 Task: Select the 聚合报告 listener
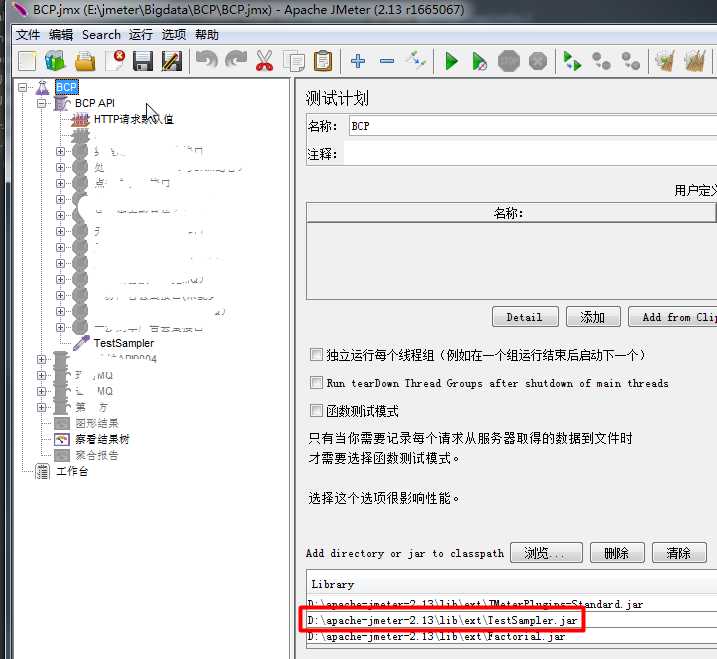[x=96, y=455]
